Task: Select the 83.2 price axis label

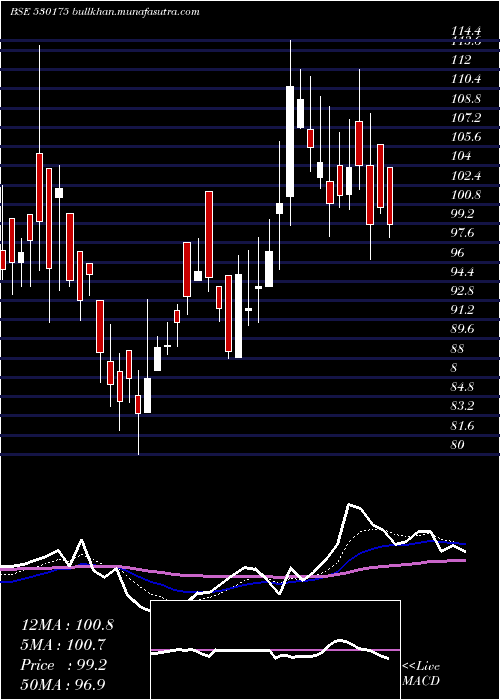Action: 463,406
